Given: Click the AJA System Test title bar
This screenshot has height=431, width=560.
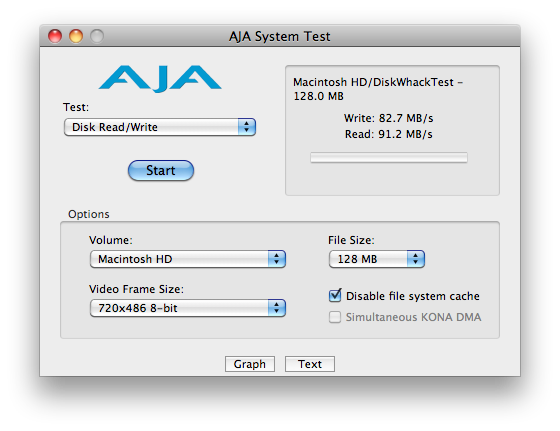Looking at the screenshot, I should click(x=280, y=36).
